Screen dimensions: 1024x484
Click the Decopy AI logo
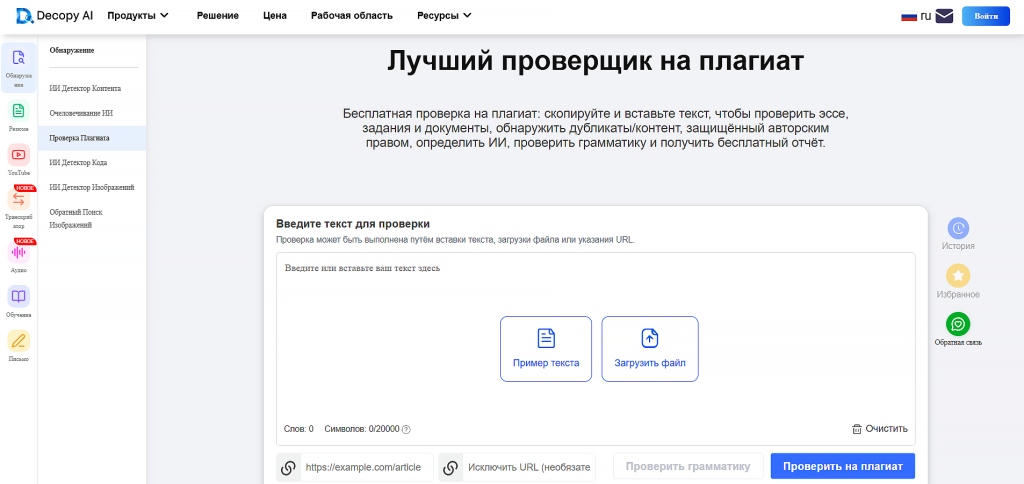point(55,16)
